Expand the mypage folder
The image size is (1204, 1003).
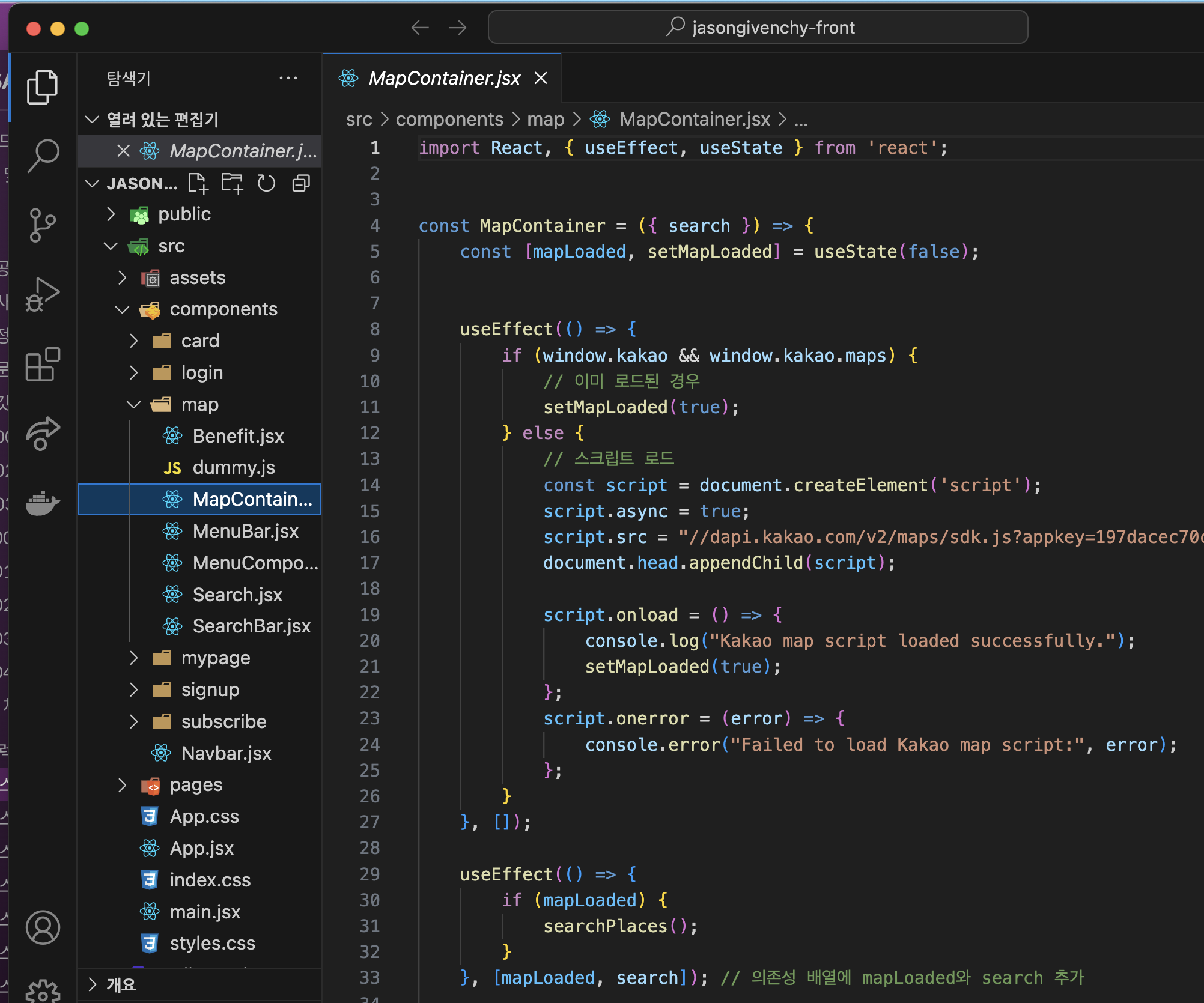point(215,658)
